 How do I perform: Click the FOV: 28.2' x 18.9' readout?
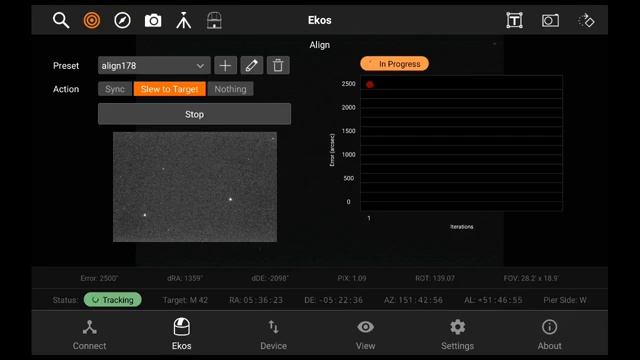point(531,278)
